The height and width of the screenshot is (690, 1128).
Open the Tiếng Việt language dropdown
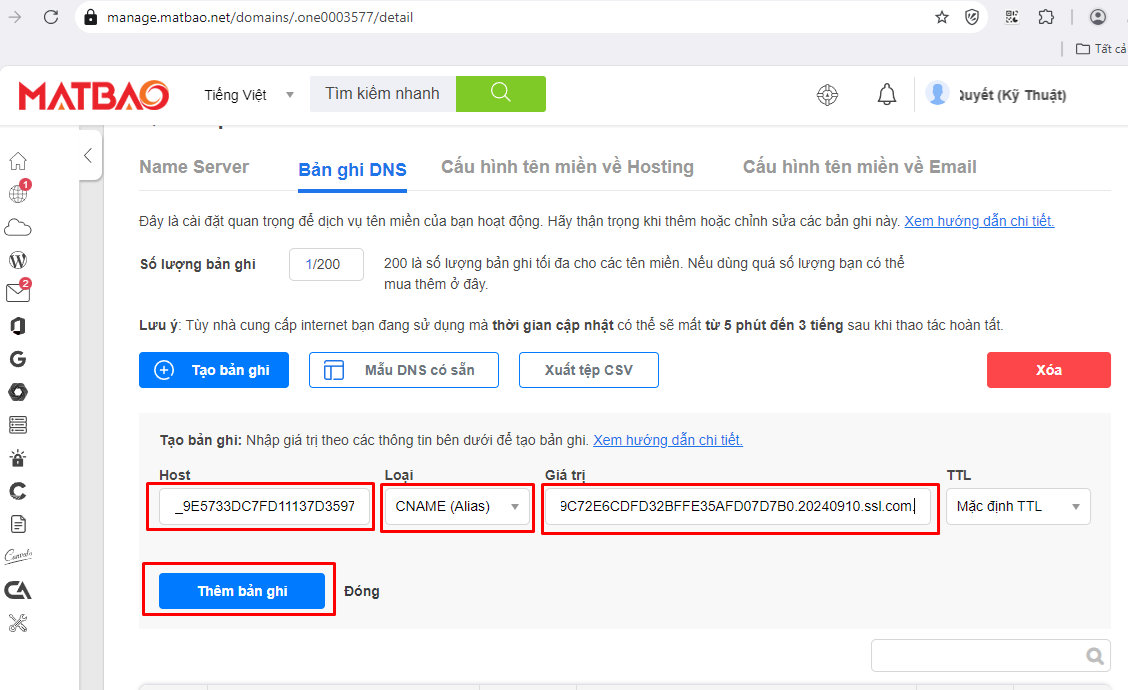click(x=249, y=95)
